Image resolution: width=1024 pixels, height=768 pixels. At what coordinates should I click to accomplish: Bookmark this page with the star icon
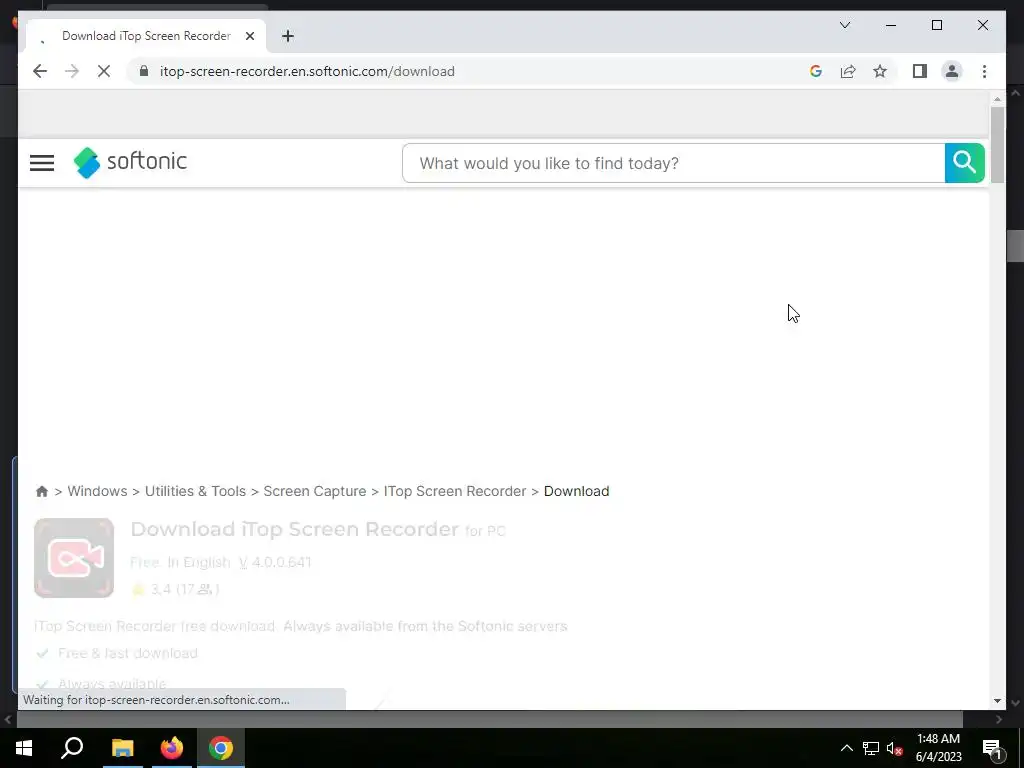tap(880, 71)
